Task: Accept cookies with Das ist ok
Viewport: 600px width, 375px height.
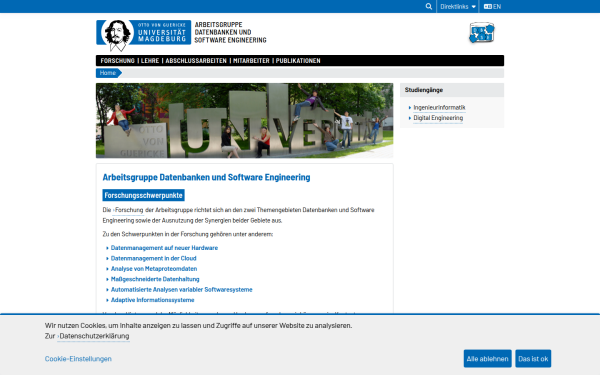Action: pos(533,359)
